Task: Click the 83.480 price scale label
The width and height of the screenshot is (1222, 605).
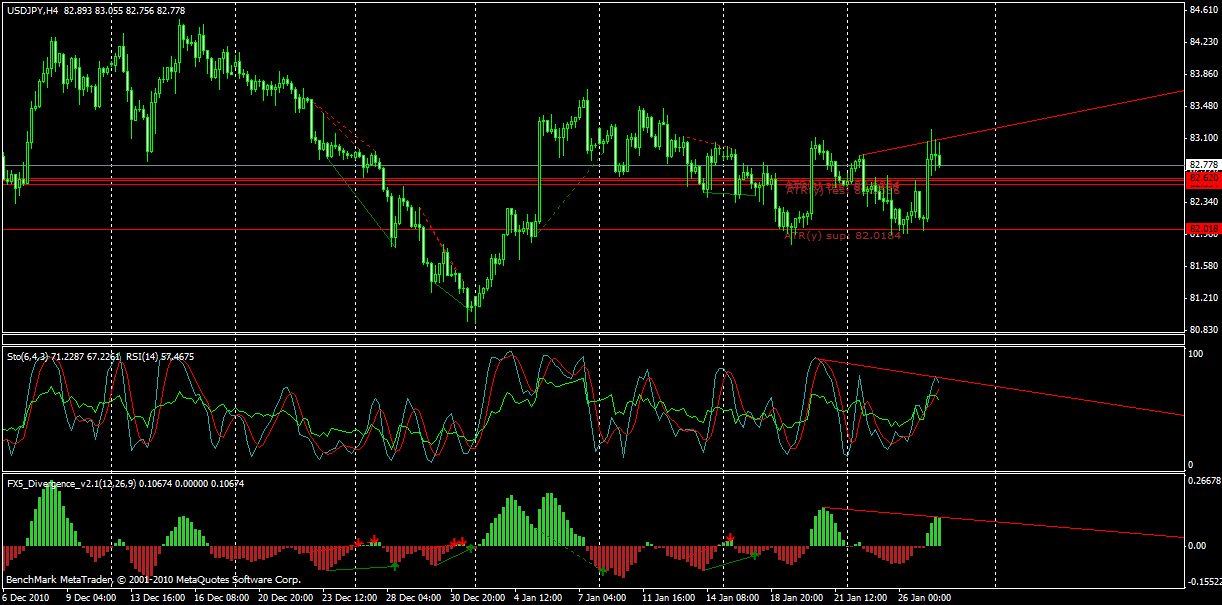Action: click(x=1203, y=106)
